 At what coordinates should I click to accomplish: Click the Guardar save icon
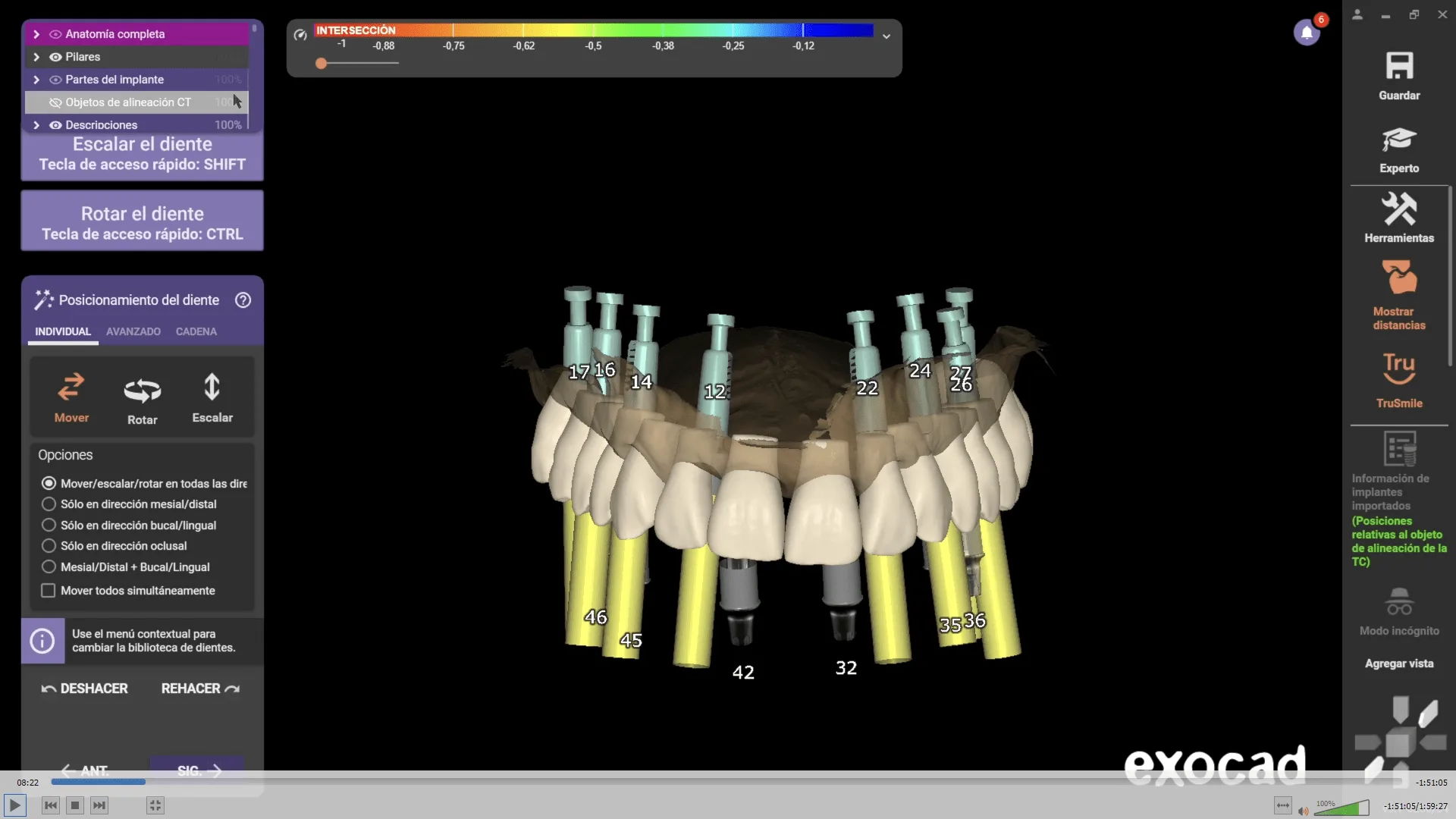pos(1399,66)
